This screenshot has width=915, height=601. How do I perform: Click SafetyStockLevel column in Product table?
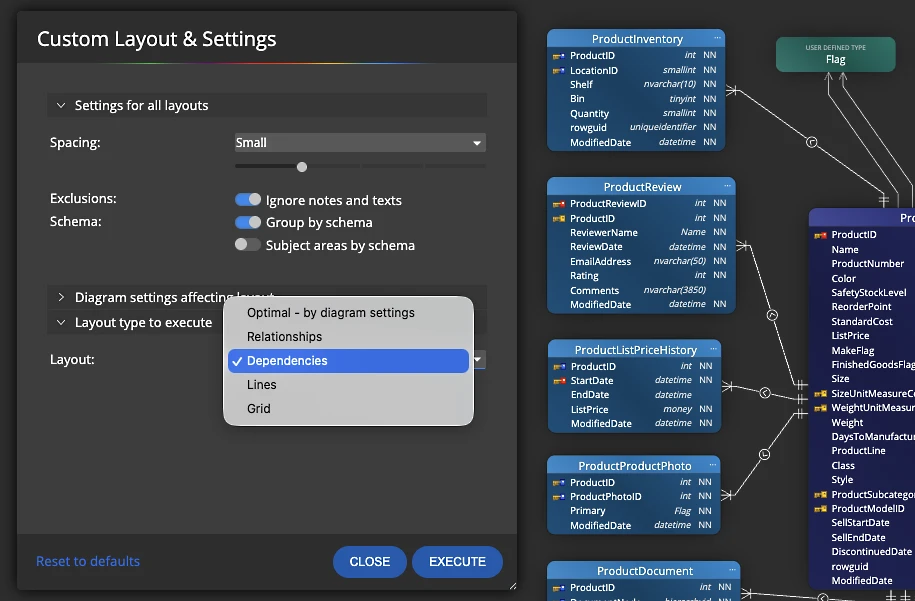point(868,293)
